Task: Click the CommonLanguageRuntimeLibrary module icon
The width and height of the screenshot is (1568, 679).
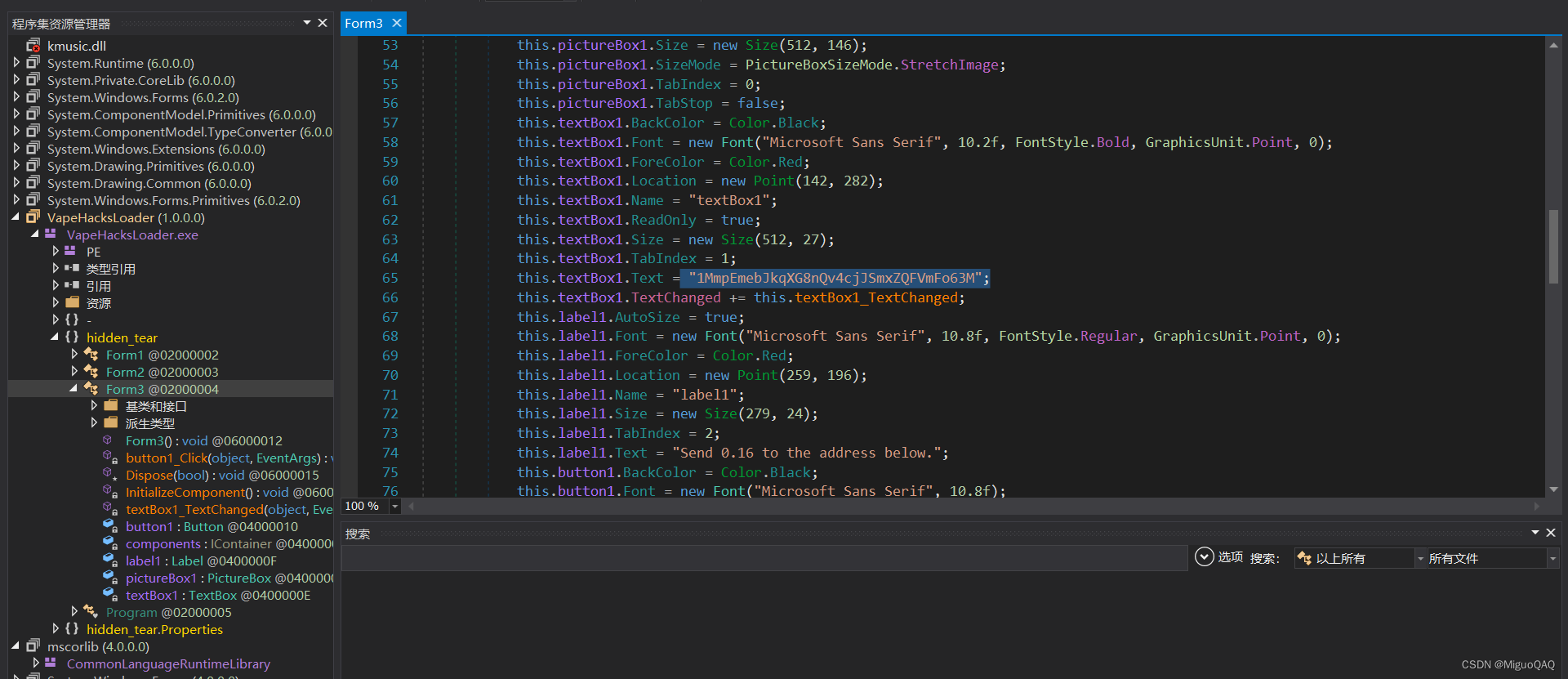Action: [51, 663]
